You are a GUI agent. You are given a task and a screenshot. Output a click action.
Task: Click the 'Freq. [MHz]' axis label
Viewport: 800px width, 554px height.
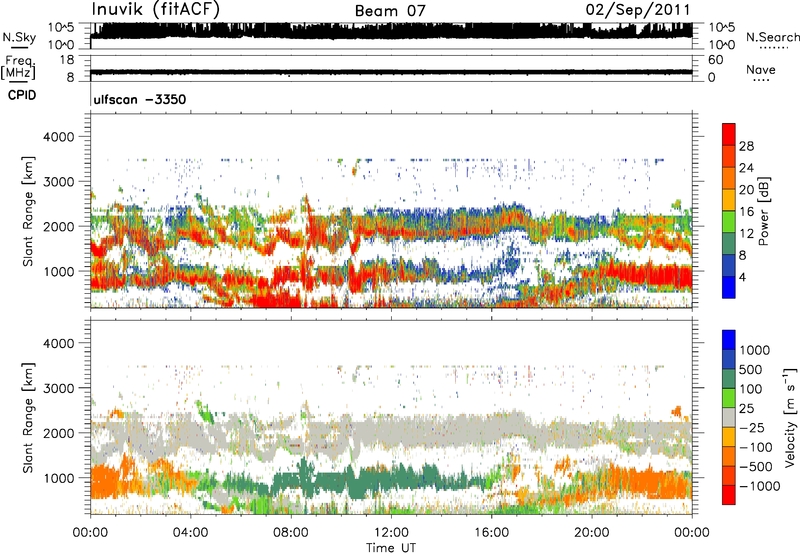click(x=18, y=67)
